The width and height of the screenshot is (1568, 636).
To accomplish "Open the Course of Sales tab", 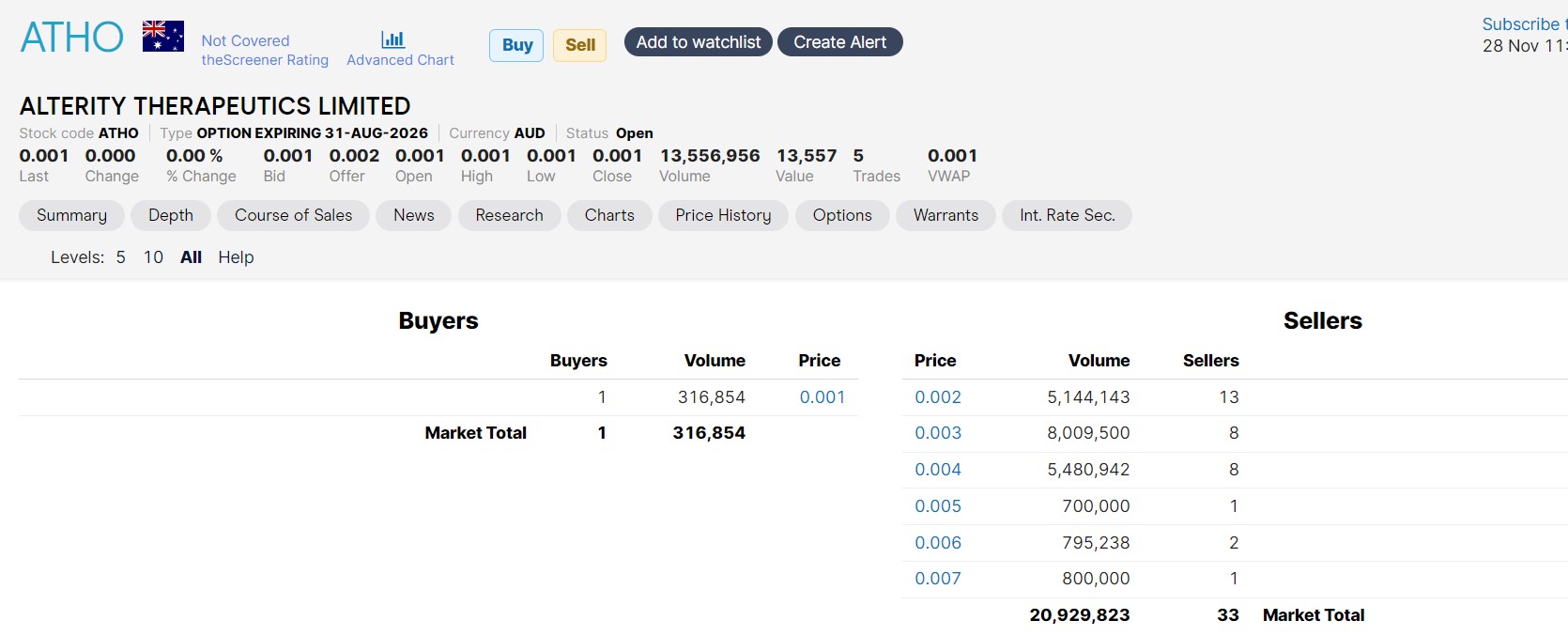I will (293, 215).
